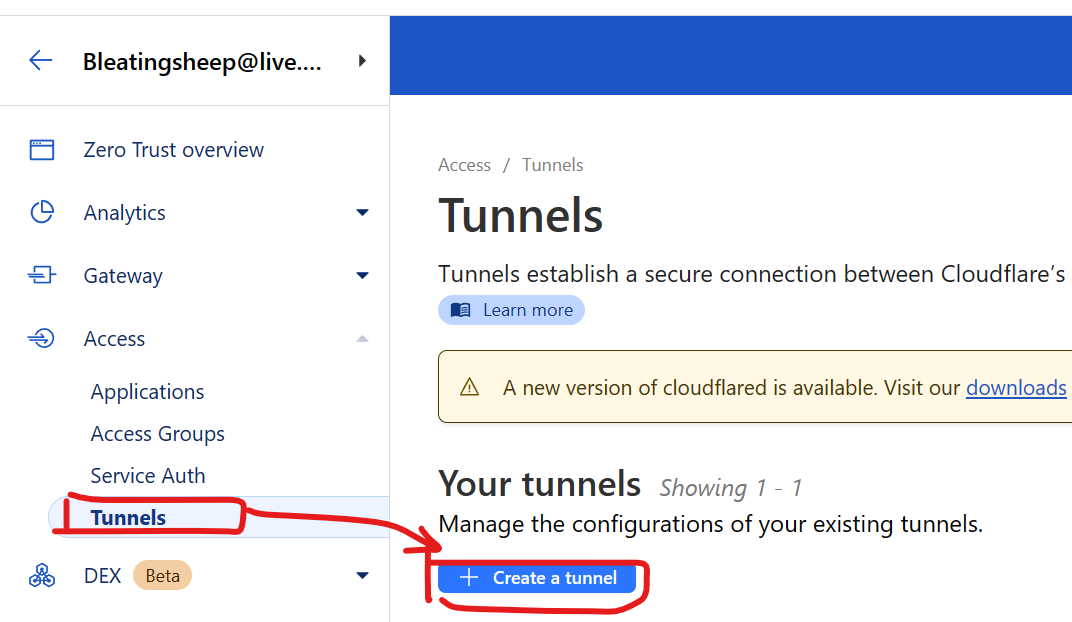Open the account switcher dropdown
The height and width of the screenshot is (622, 1072).
click(x=363, y=59)
